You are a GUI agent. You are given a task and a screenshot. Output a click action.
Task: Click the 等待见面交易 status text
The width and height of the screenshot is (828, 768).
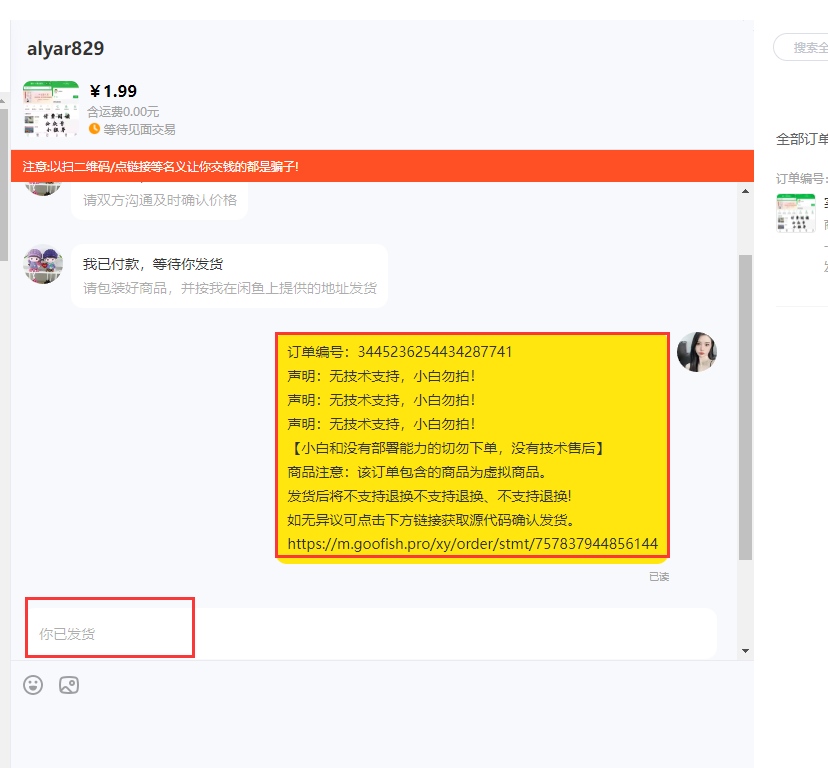[x=138, y=128]
